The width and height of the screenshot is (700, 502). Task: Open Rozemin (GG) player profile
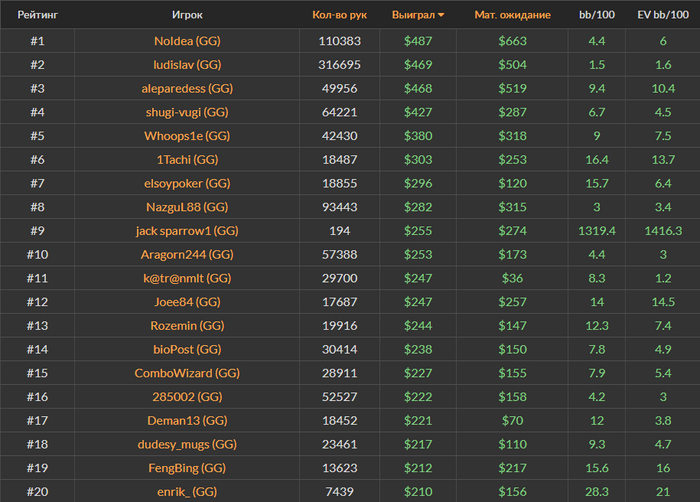pos(187,325)
